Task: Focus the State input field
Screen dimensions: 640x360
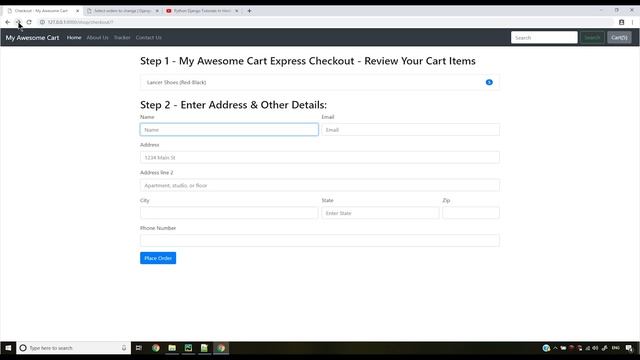Action: tap(380, 213)
